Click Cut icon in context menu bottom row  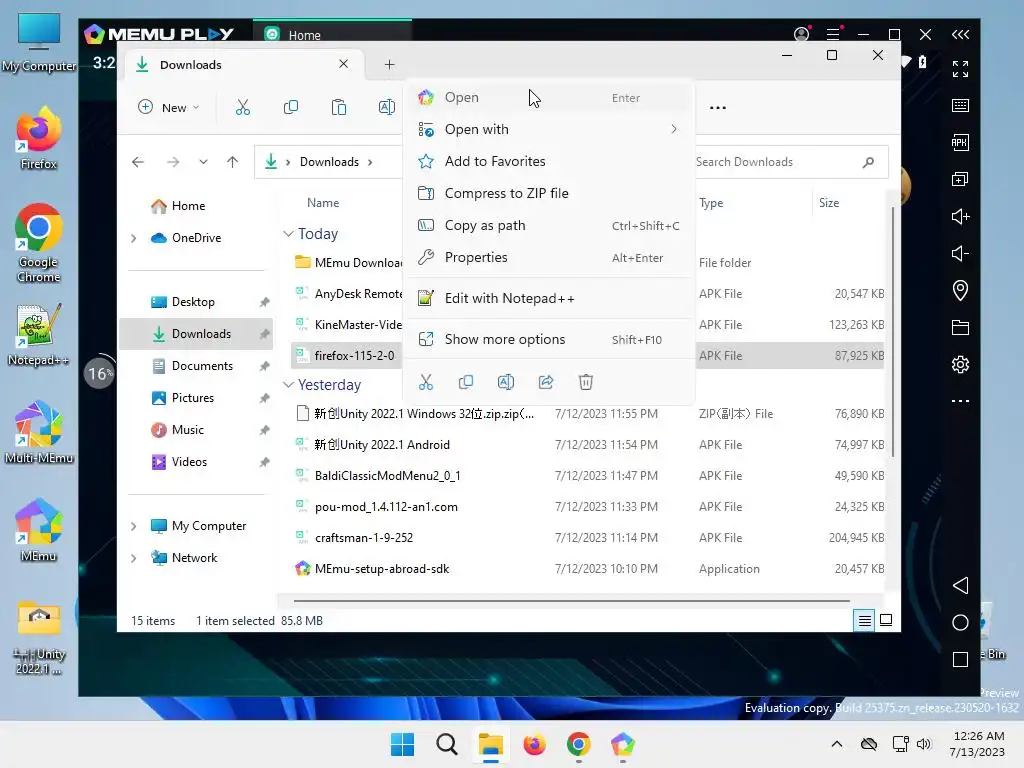pos(426,382)
